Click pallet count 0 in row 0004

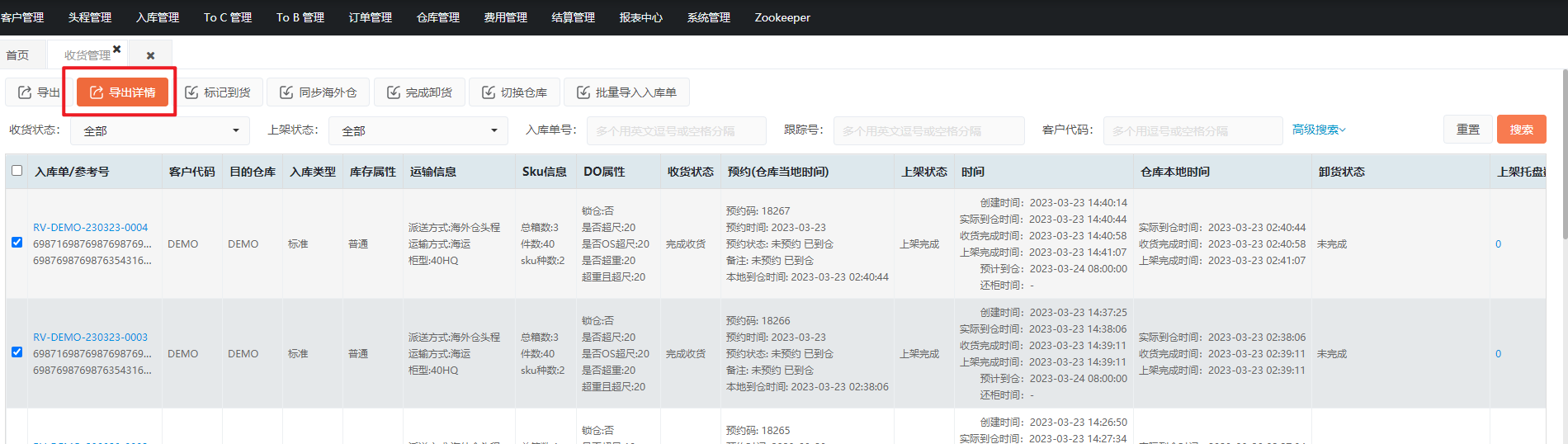tap(1499, 243)
